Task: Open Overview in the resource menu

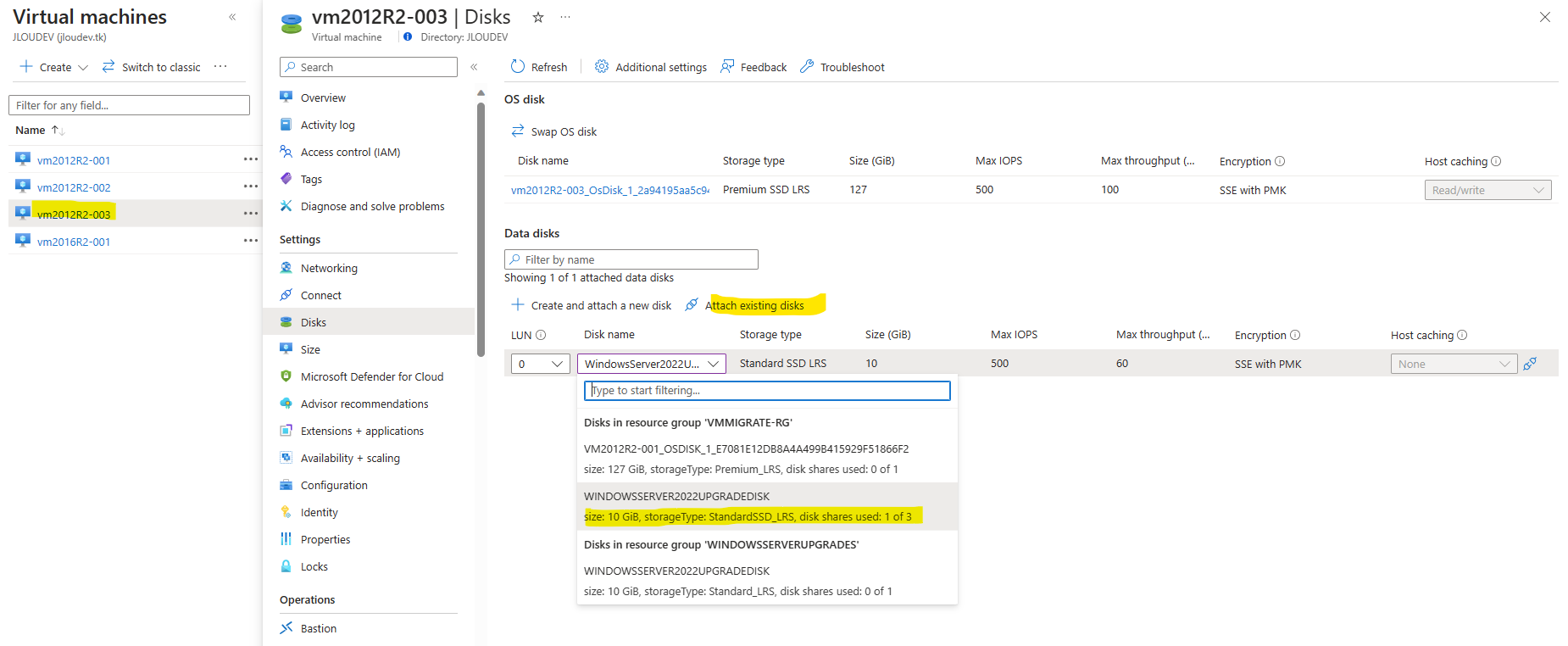Action: point(323,97)
